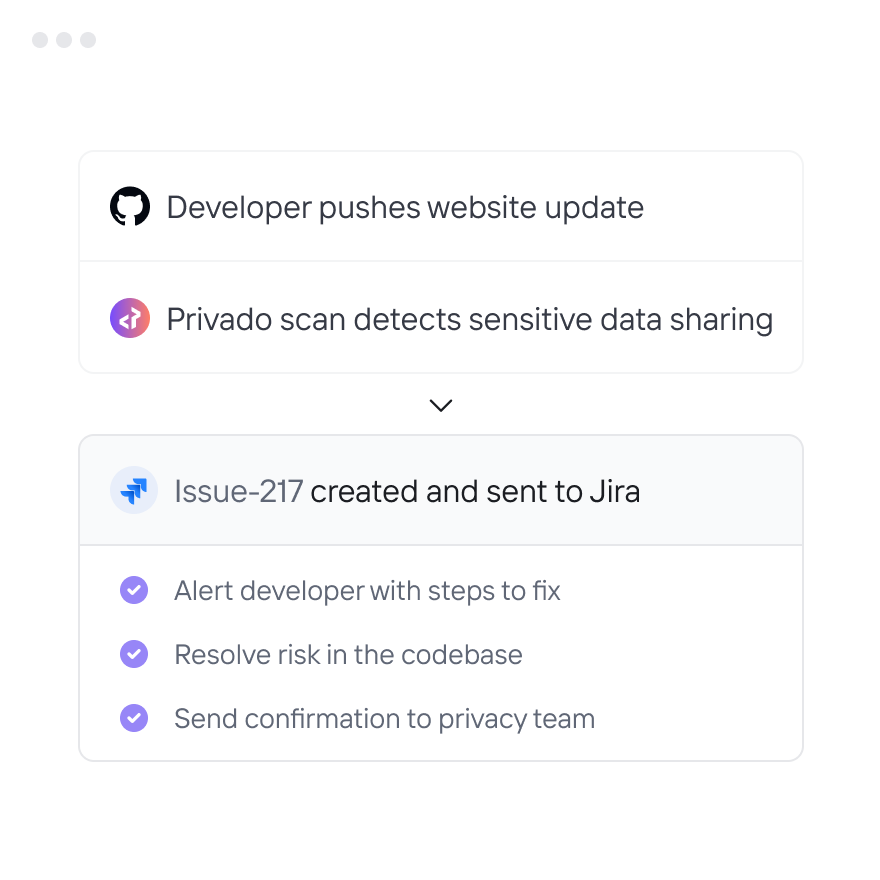Viewport: 880px width, 880px height.
Task: Click the 'Send confirmation to privacy team' label
Action: click(x=384, y=719)
